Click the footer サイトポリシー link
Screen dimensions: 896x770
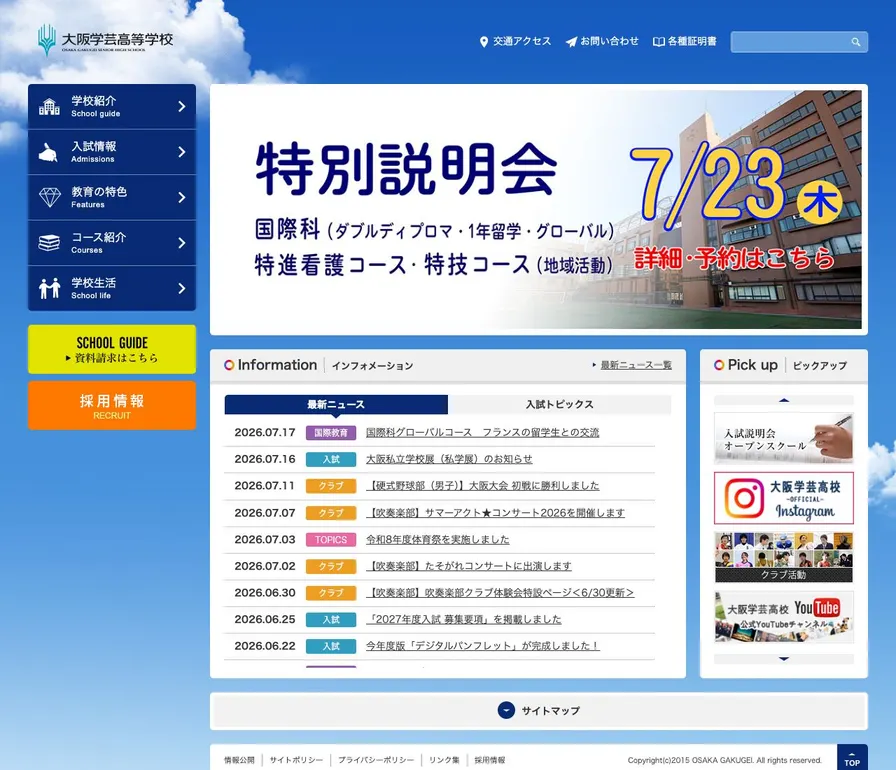(x=296, y=760)
